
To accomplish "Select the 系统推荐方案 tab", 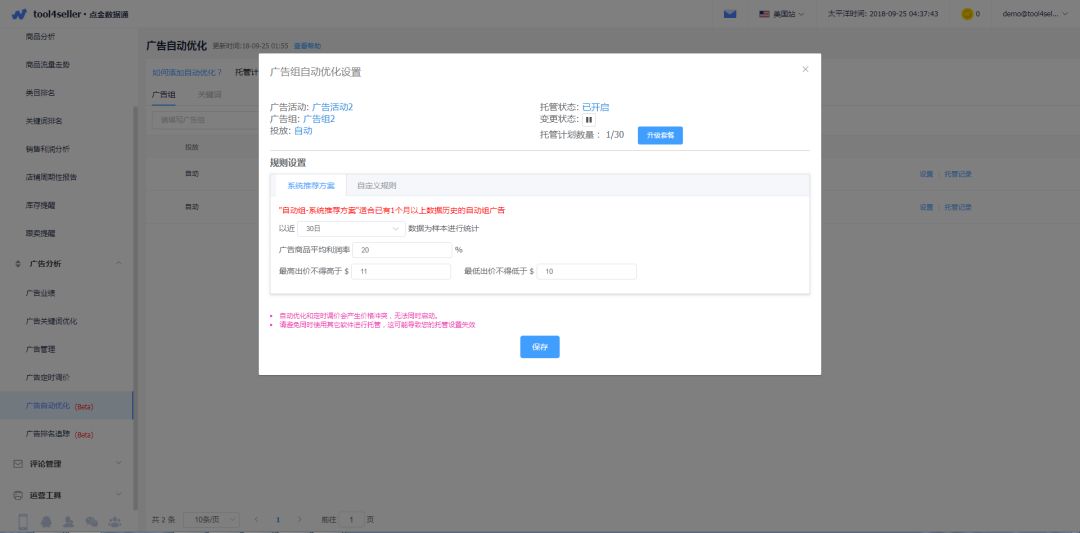I will pyautogui.click(x=310, y=186).
